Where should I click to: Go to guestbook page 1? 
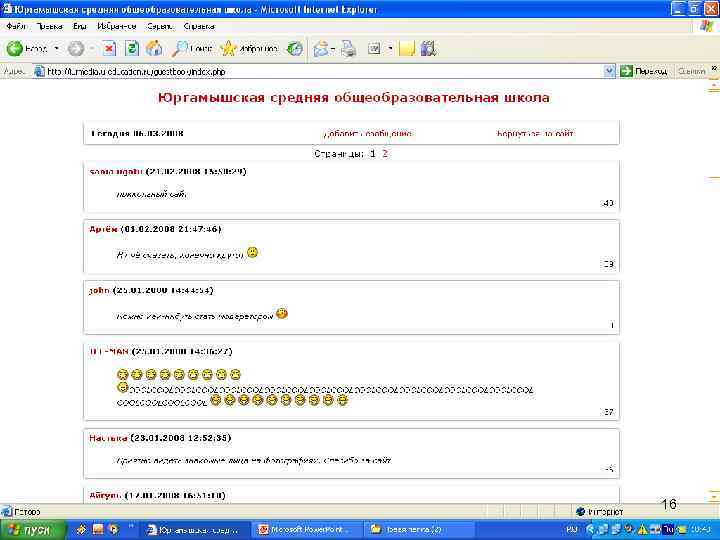point(373,153)
